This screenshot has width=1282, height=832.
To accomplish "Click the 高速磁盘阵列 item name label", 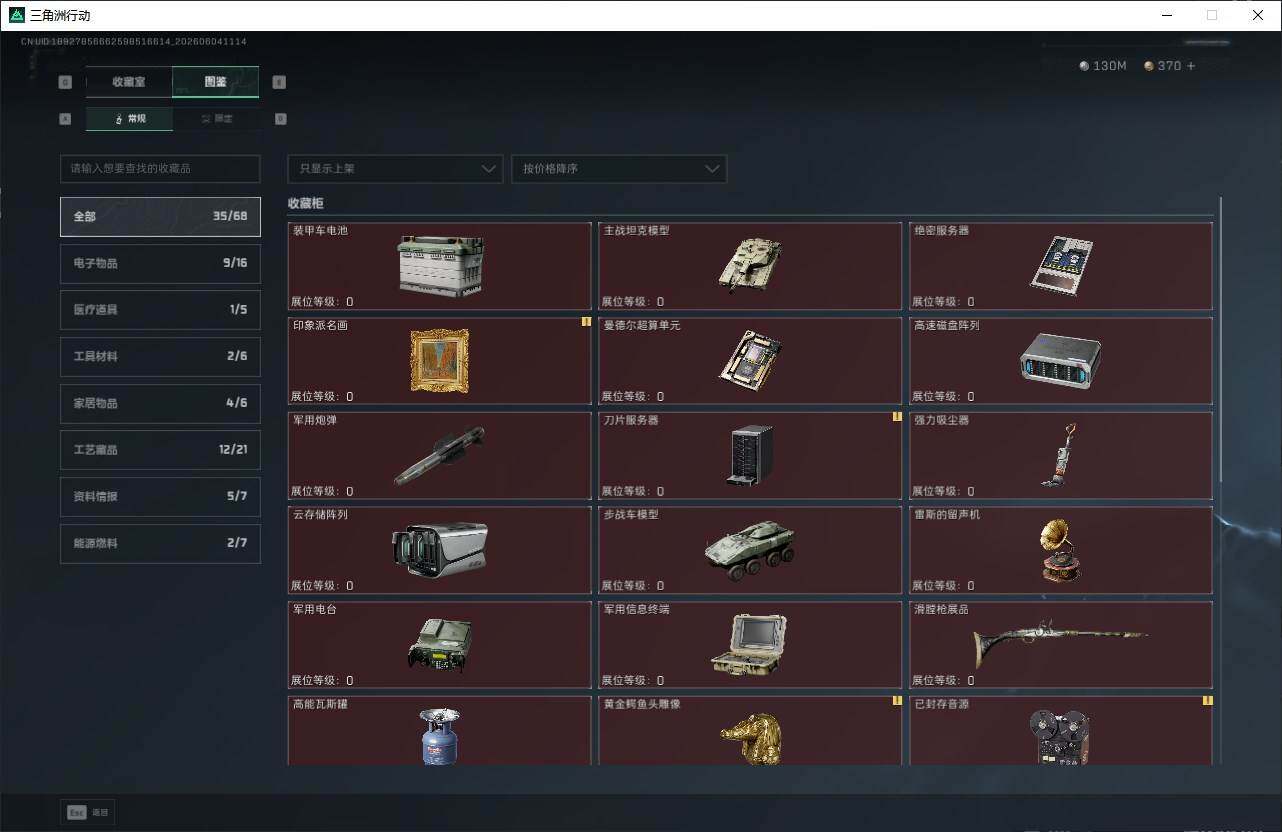I will coord(947,326).
